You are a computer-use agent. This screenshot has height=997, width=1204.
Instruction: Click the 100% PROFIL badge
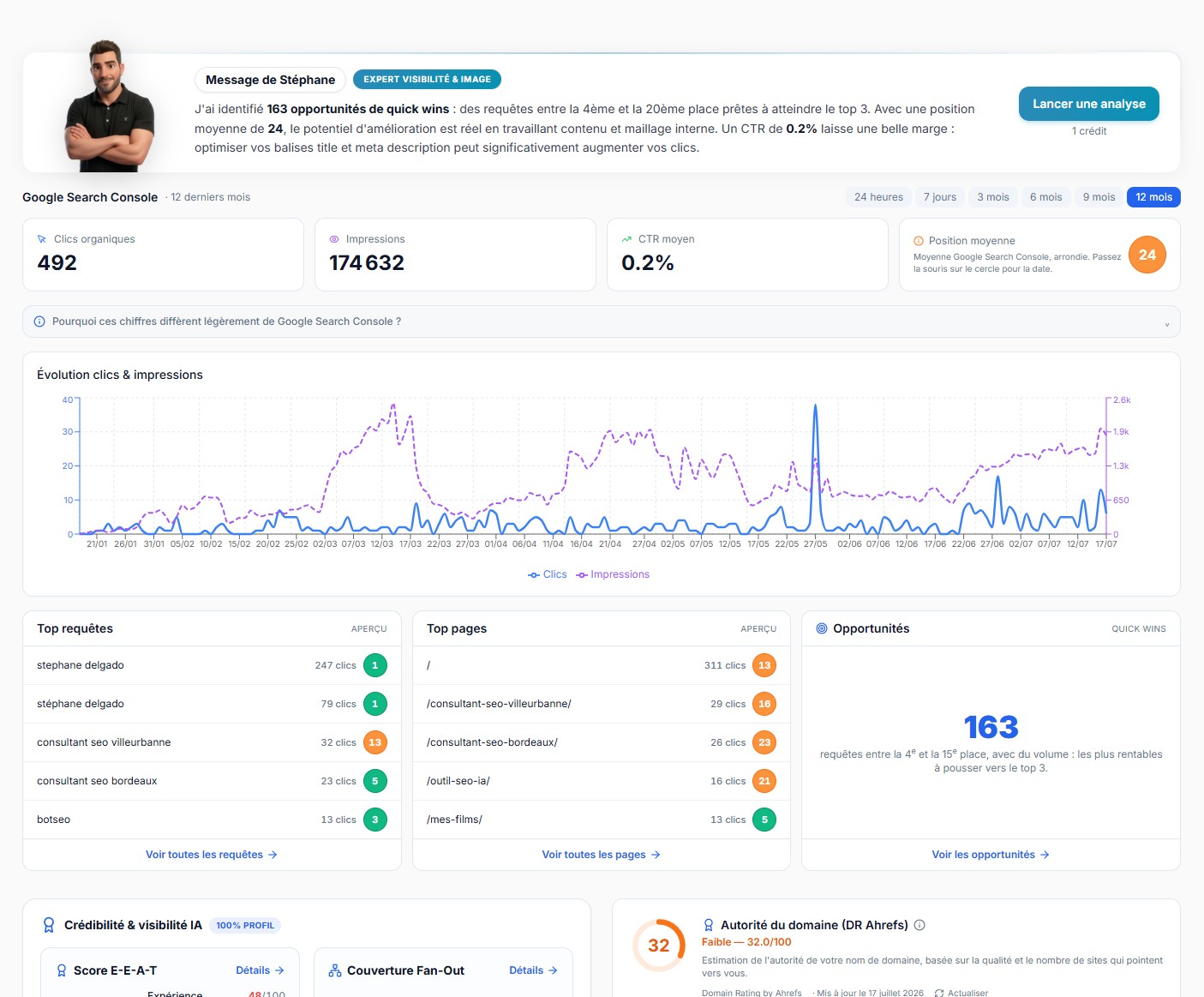245,926
